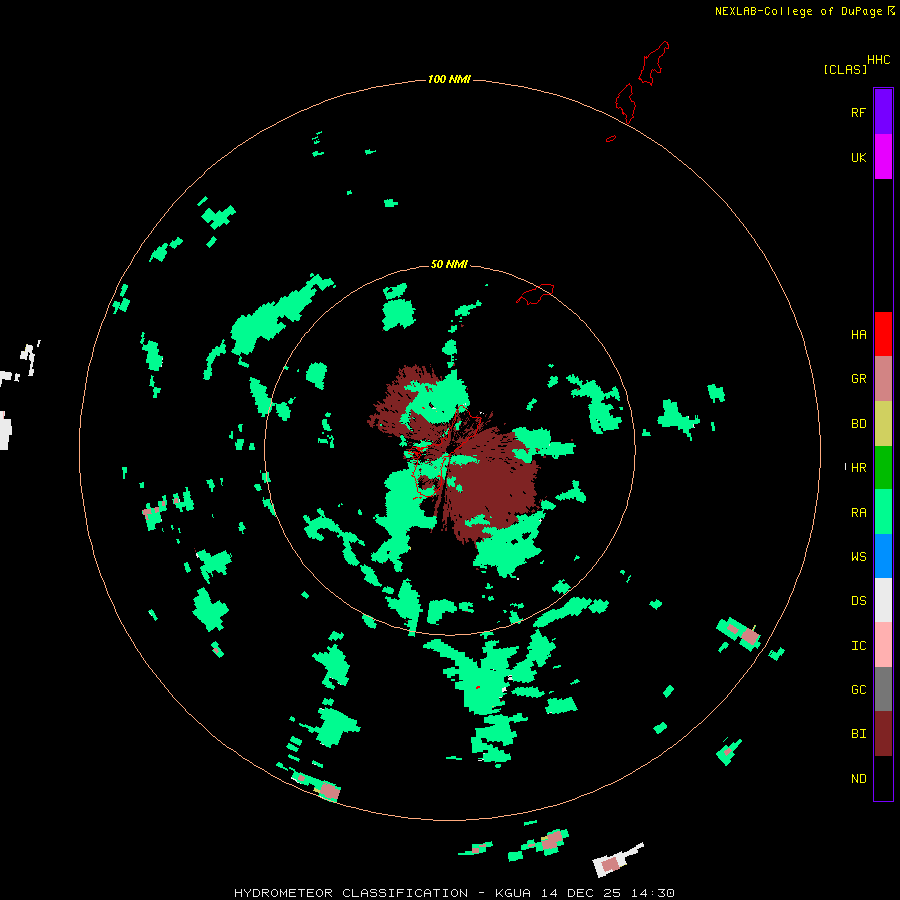The width and height of the screenshot is (900, 900).
Task: Click the IC ice crystals pink swatch
Action: point(883,645)
